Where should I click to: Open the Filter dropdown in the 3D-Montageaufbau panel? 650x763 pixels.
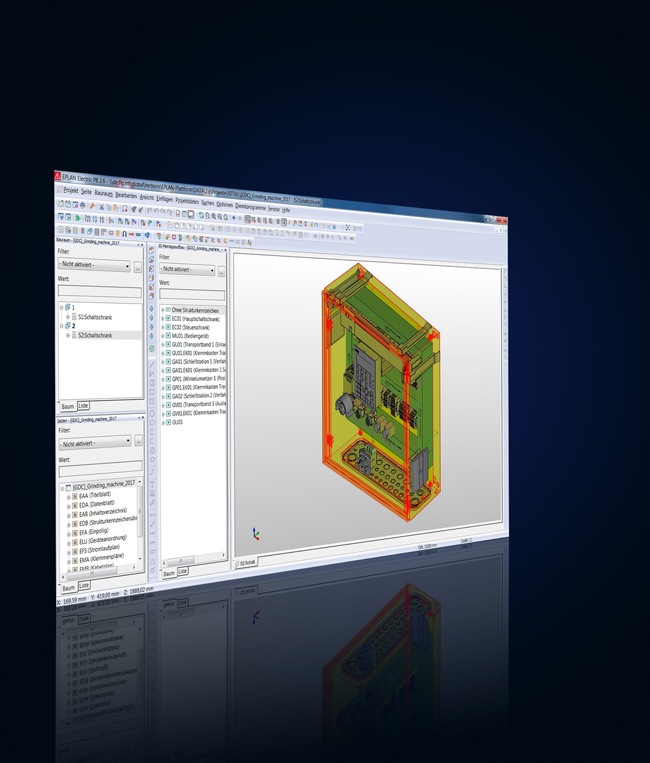click(187, 269)
